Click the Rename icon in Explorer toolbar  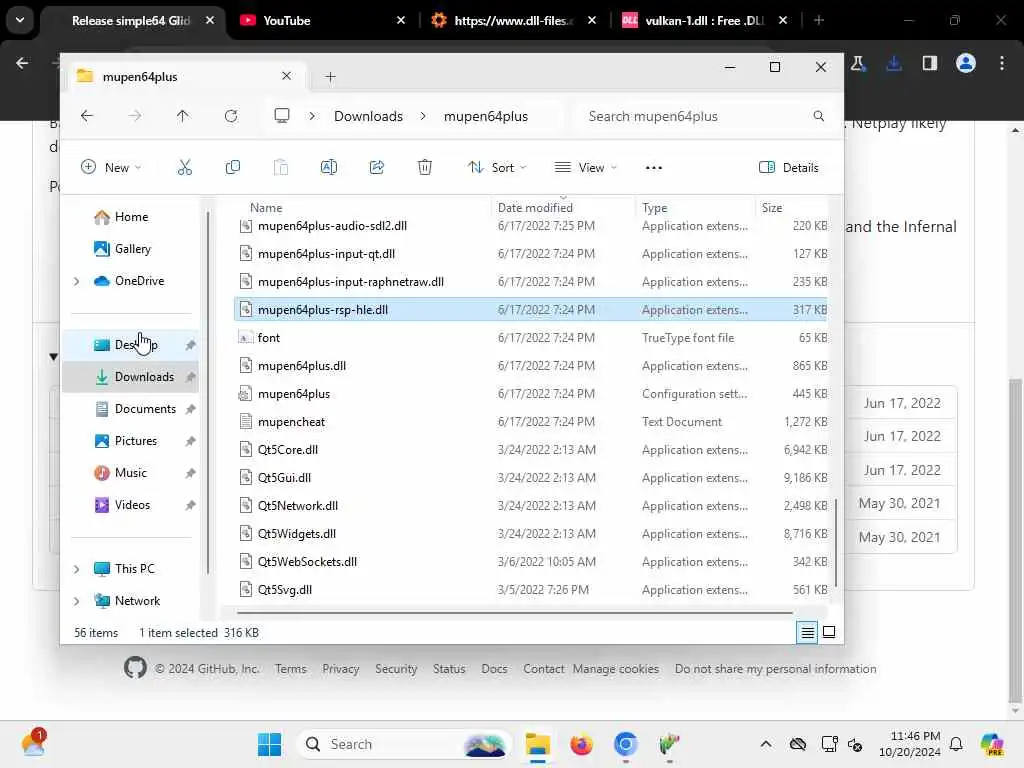click(328, 168)
